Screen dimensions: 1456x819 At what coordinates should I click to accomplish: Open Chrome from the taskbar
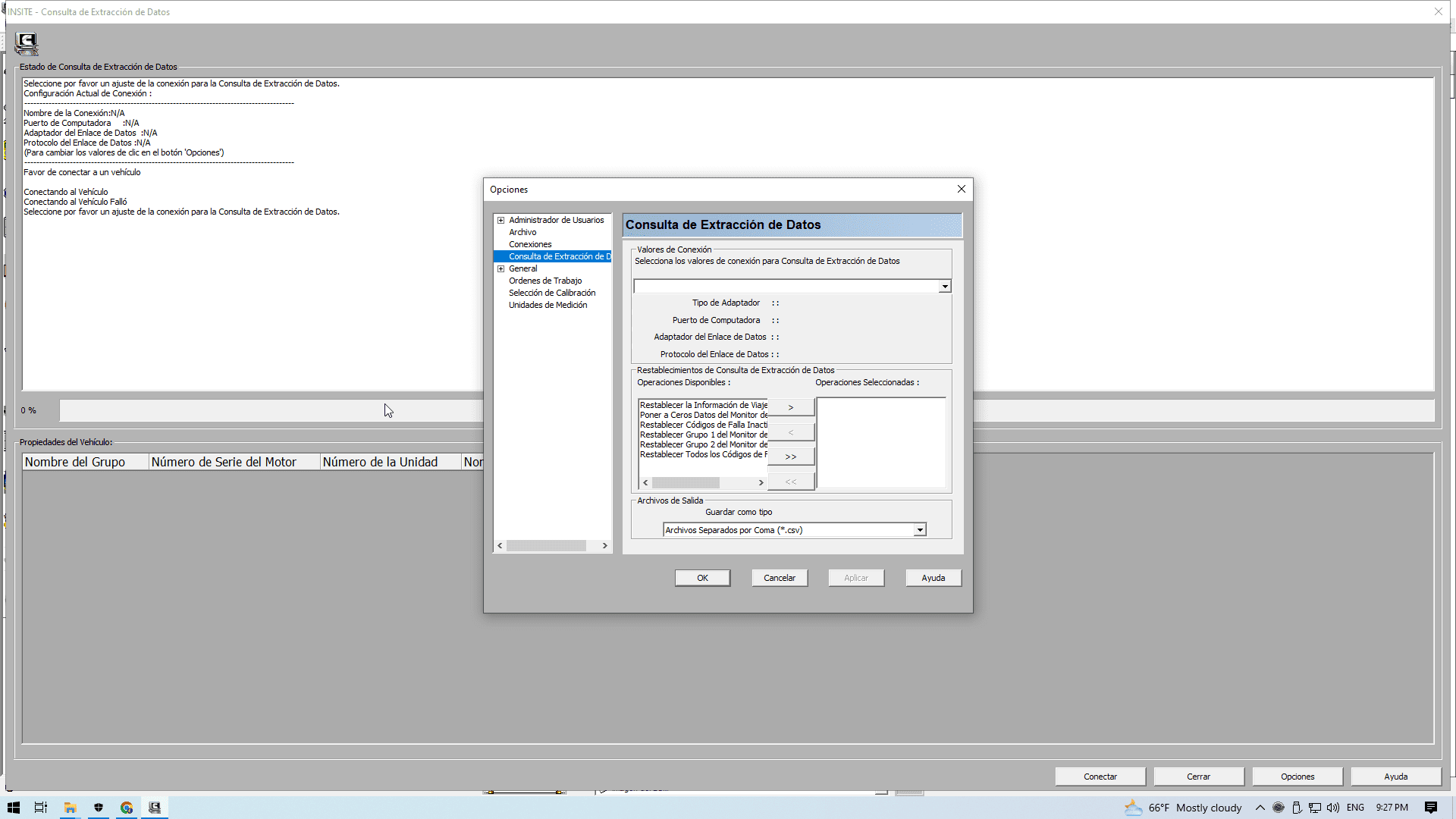point(127,808)
